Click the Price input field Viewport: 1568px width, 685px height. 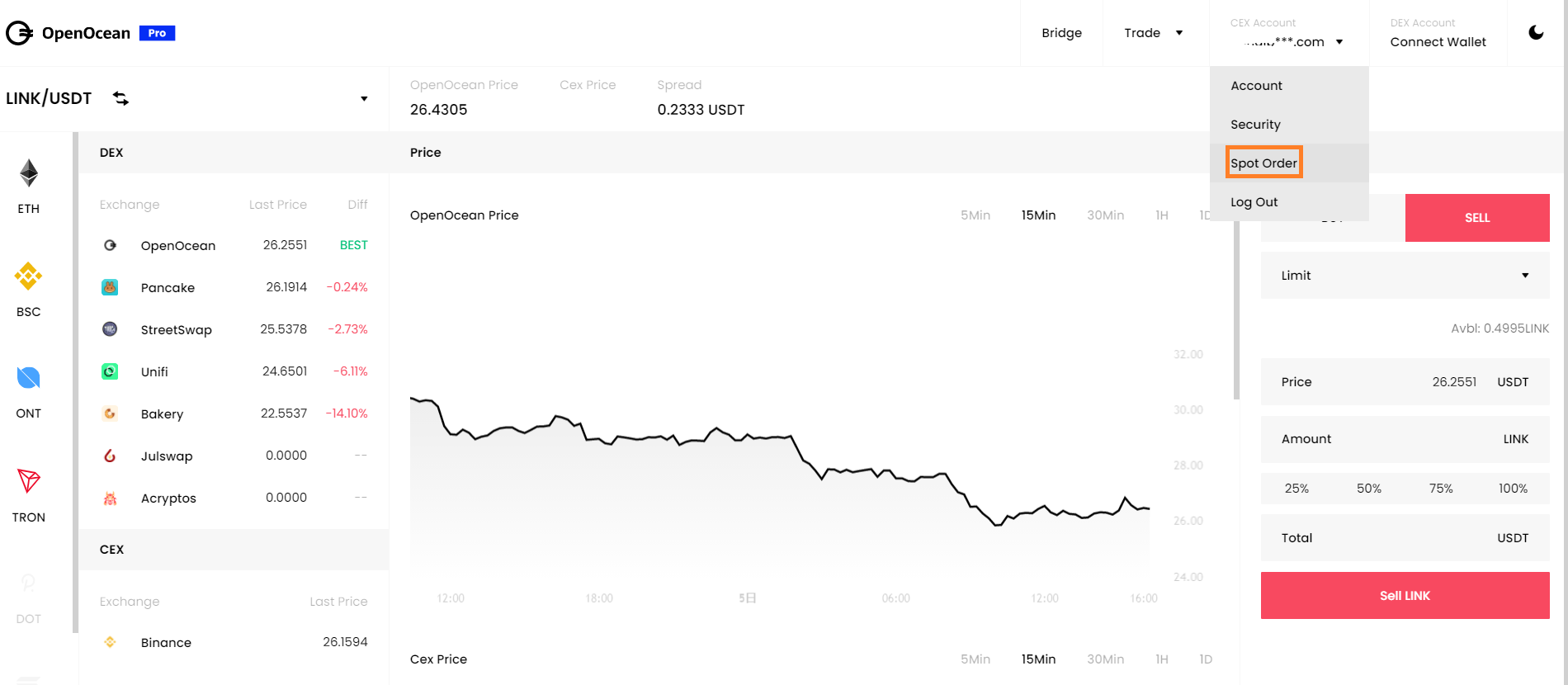point(1405,382)
